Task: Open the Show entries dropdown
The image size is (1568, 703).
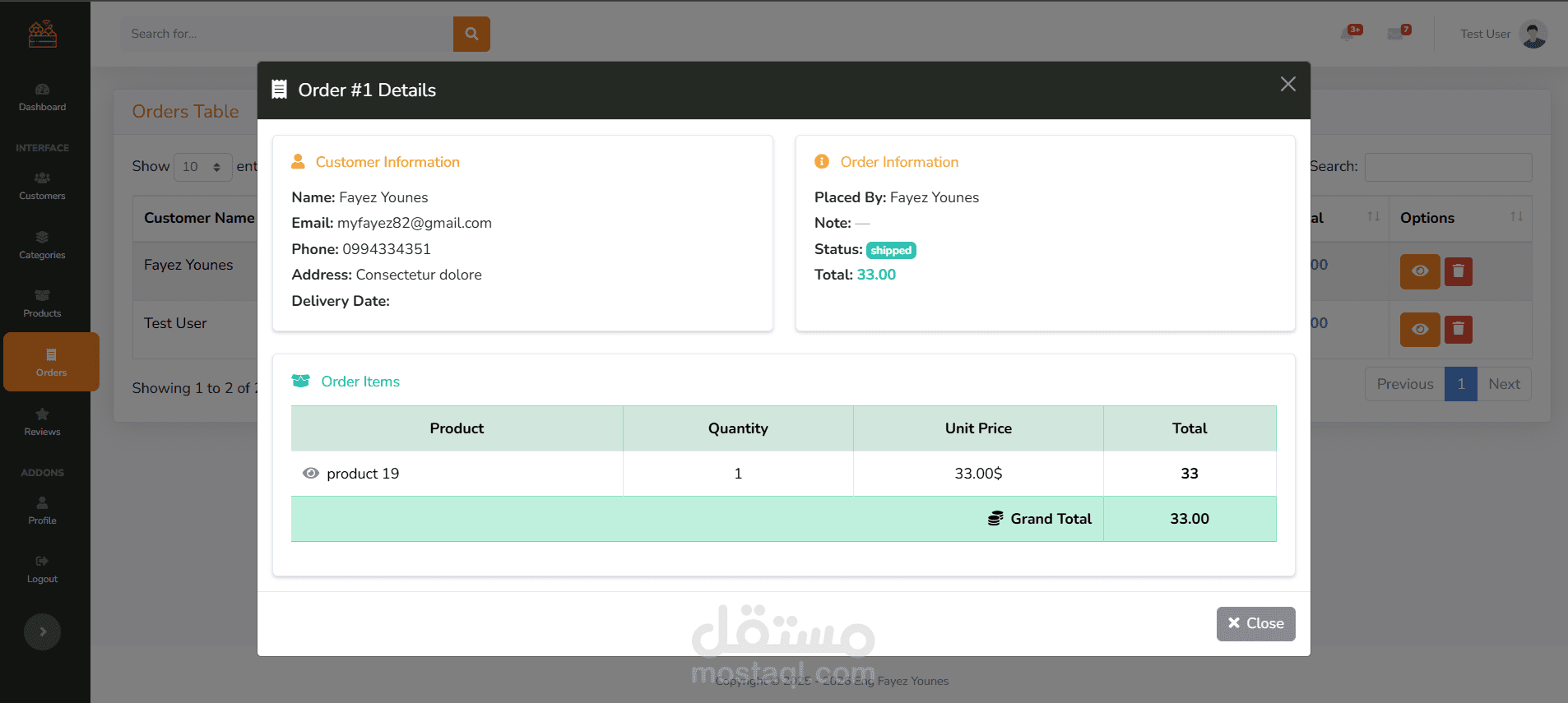Action: point(202,167)
